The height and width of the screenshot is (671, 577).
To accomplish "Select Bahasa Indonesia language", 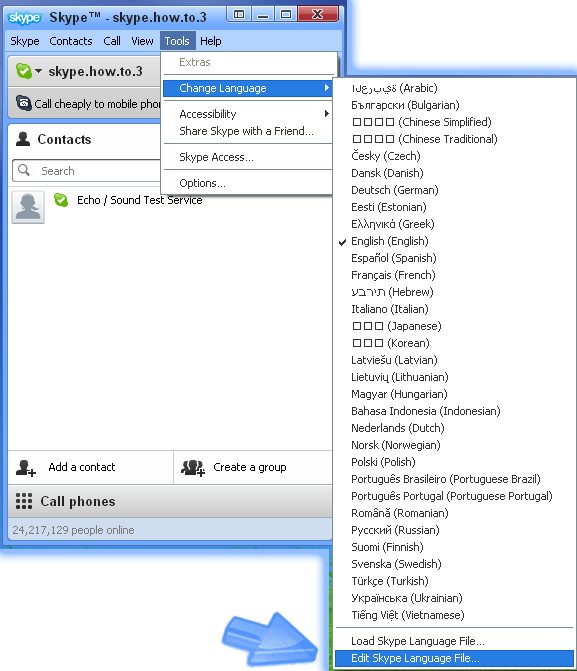I will click(x=425, y=411).
